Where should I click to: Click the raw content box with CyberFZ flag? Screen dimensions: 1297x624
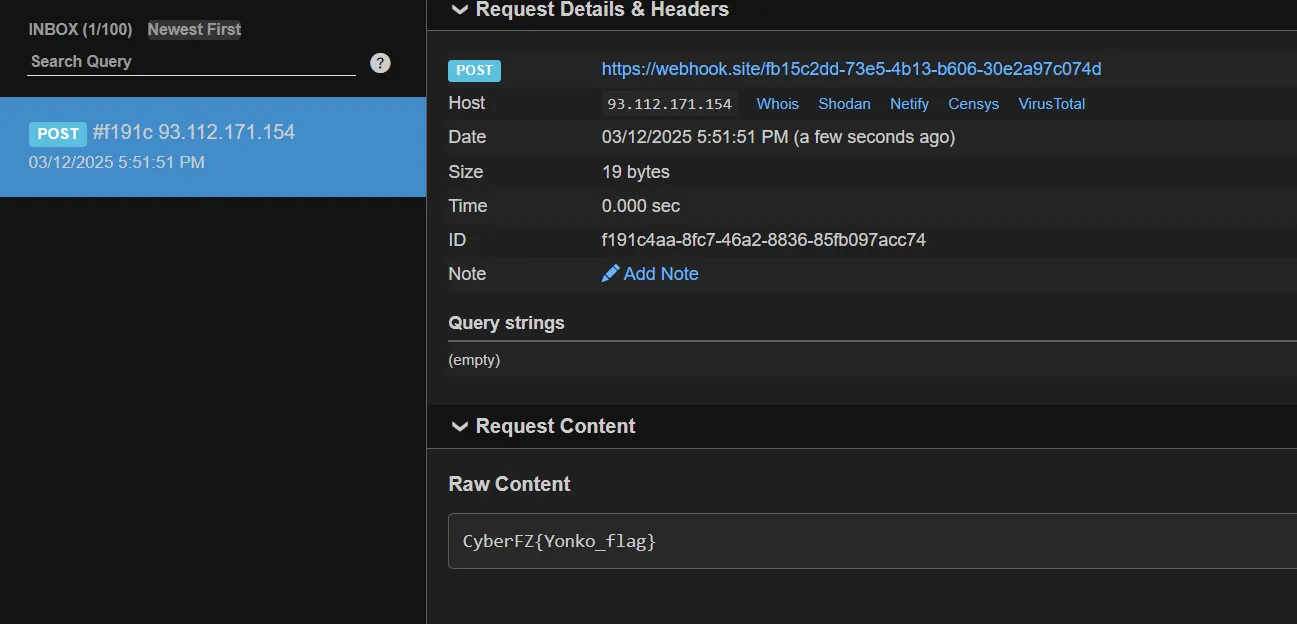coord(870,541)
